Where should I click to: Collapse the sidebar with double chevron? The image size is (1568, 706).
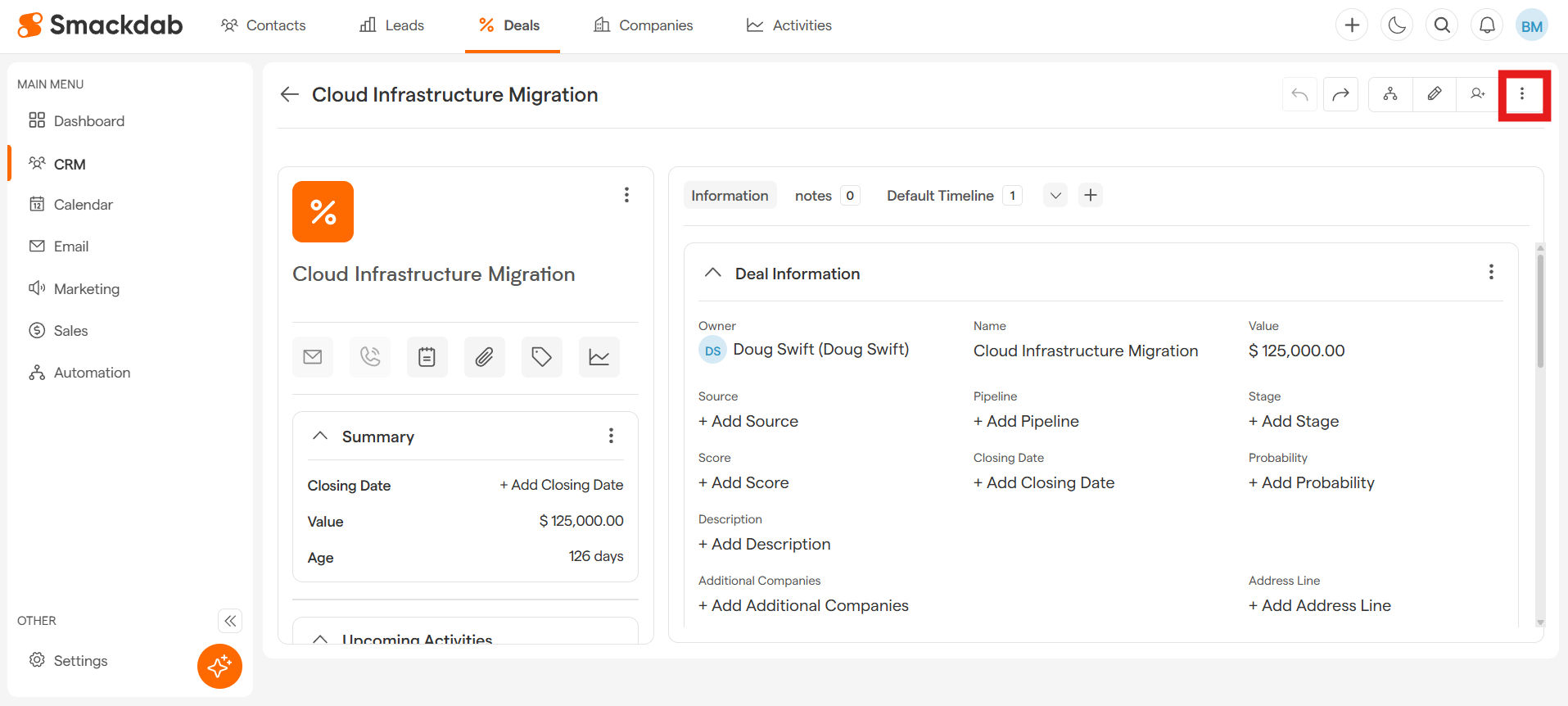230,621
